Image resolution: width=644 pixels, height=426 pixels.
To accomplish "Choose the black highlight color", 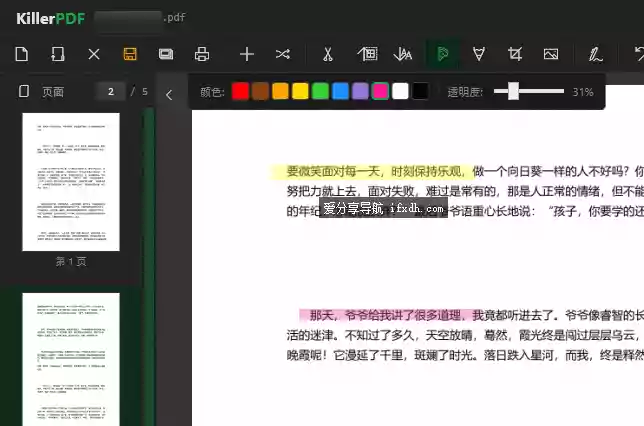I will point(420,91).
